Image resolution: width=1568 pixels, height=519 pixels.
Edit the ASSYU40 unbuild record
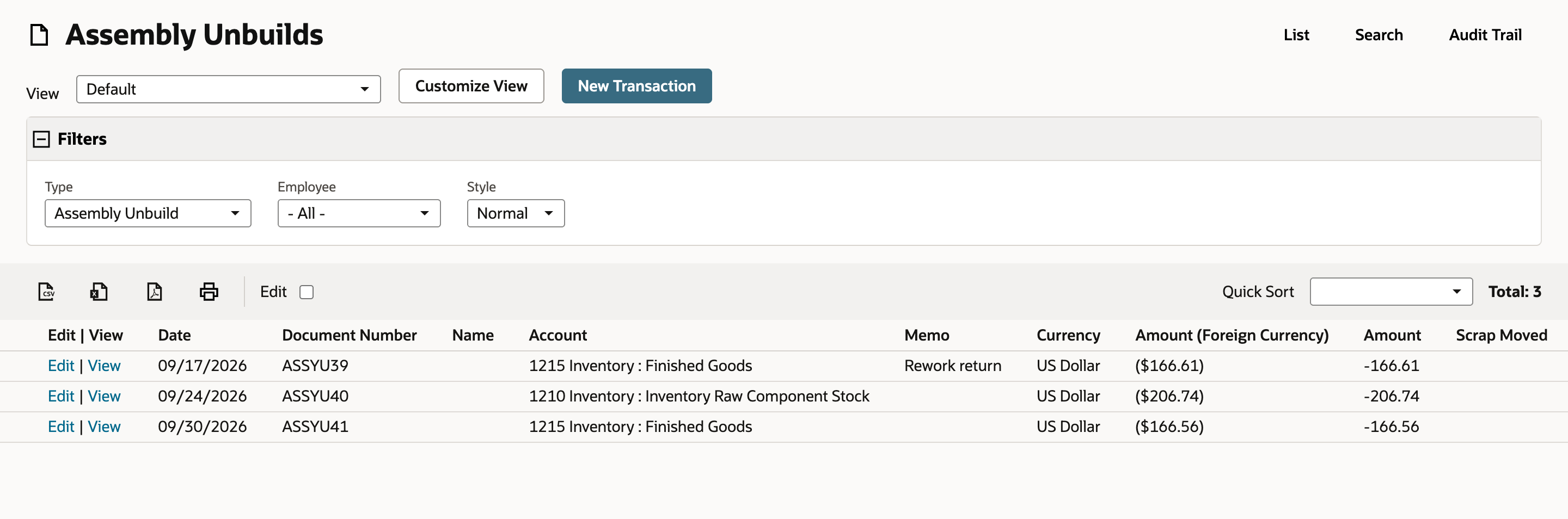(x=61, y=396)
